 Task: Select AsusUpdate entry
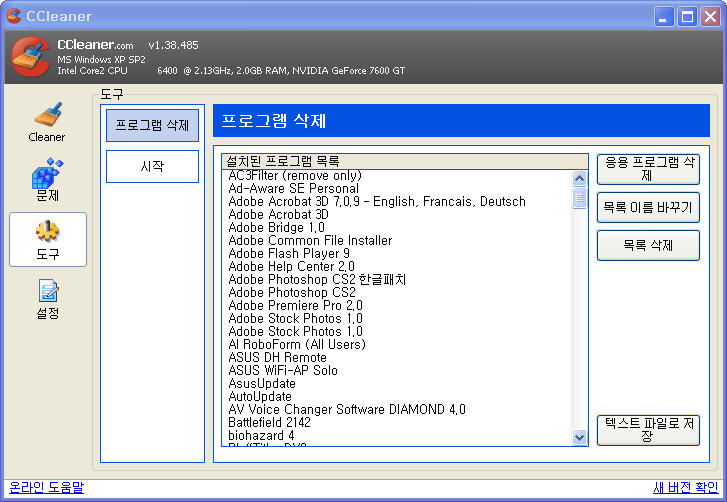click(x=262, y=383)
